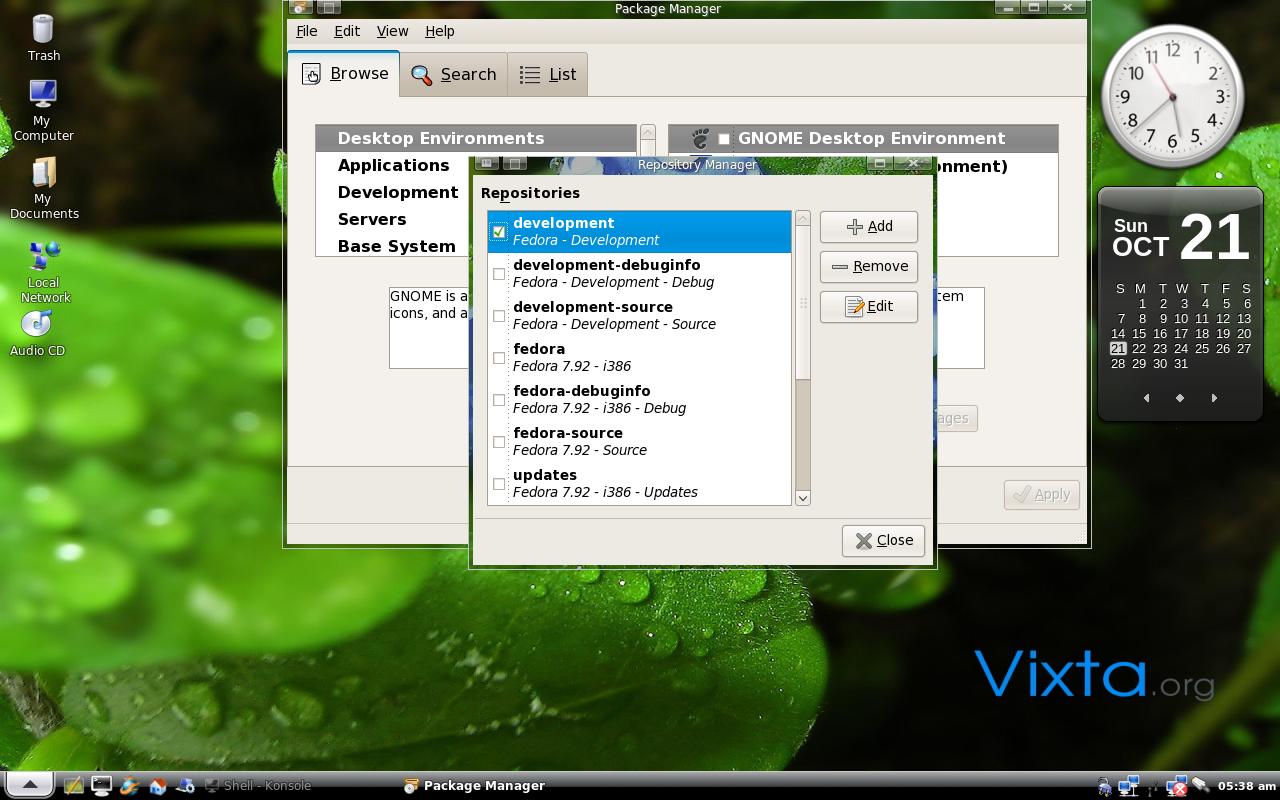Select Servers category

(394, 219)
